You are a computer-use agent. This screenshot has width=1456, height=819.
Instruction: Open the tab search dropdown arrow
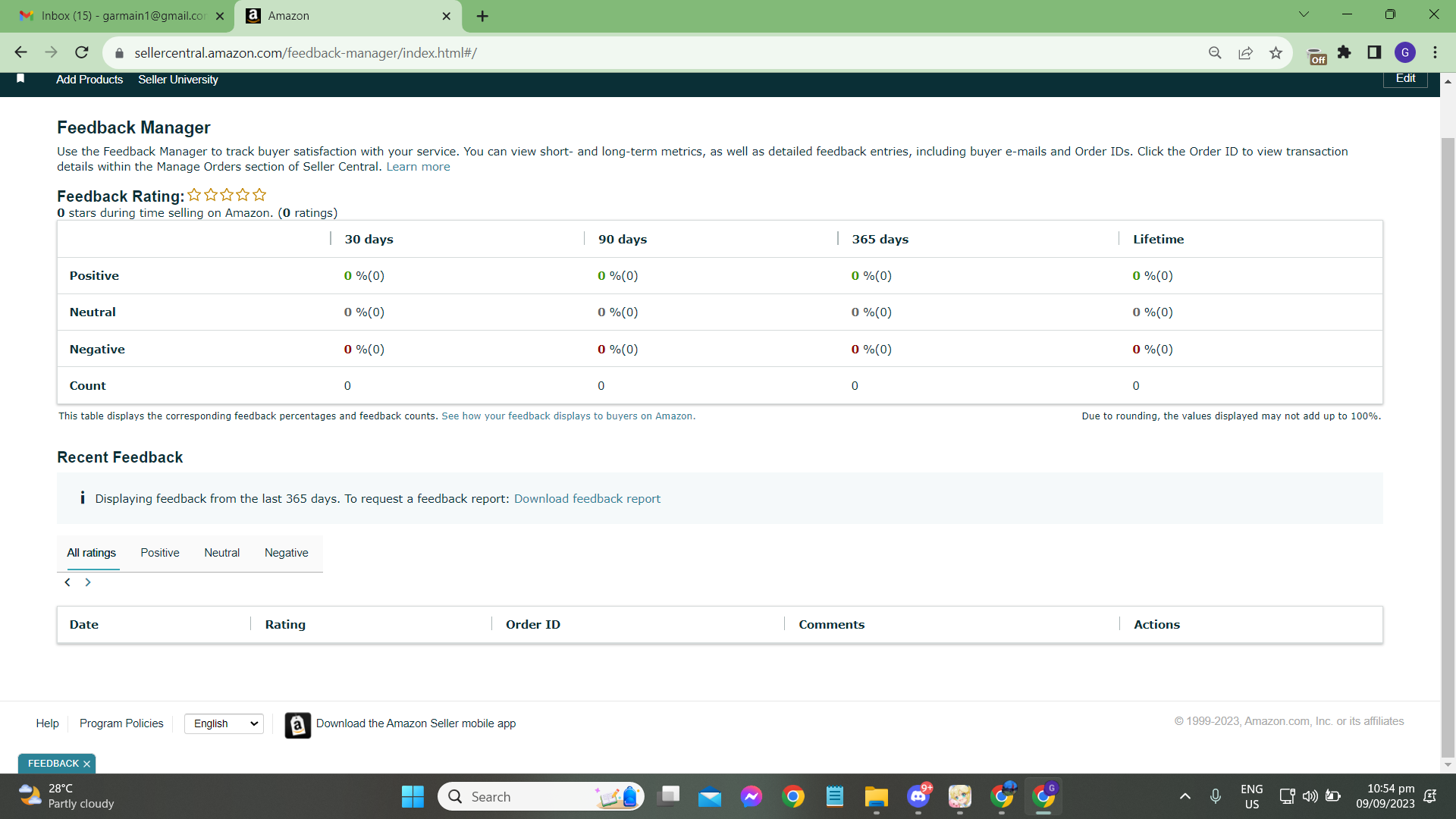coord(1304,14)
